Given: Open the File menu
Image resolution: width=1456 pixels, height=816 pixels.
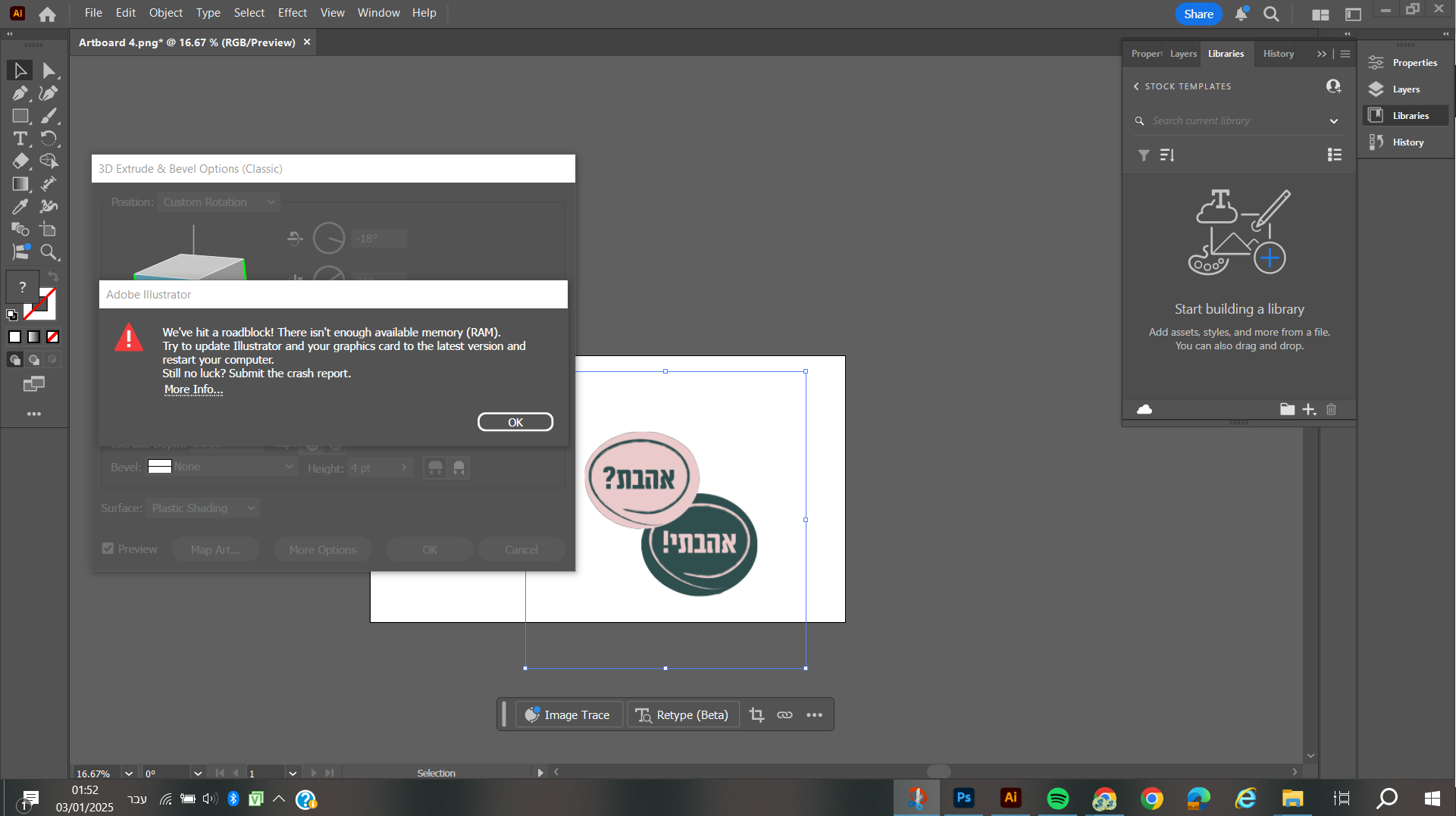Looking at the screenshot, I should tap(93, 13).
